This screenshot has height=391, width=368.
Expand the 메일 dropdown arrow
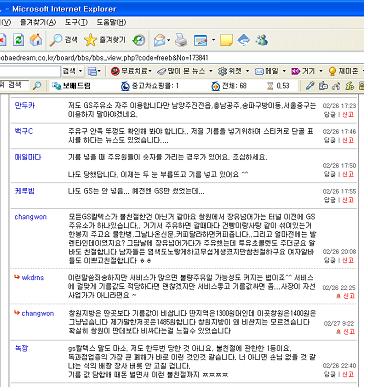[x=284, y=71]
